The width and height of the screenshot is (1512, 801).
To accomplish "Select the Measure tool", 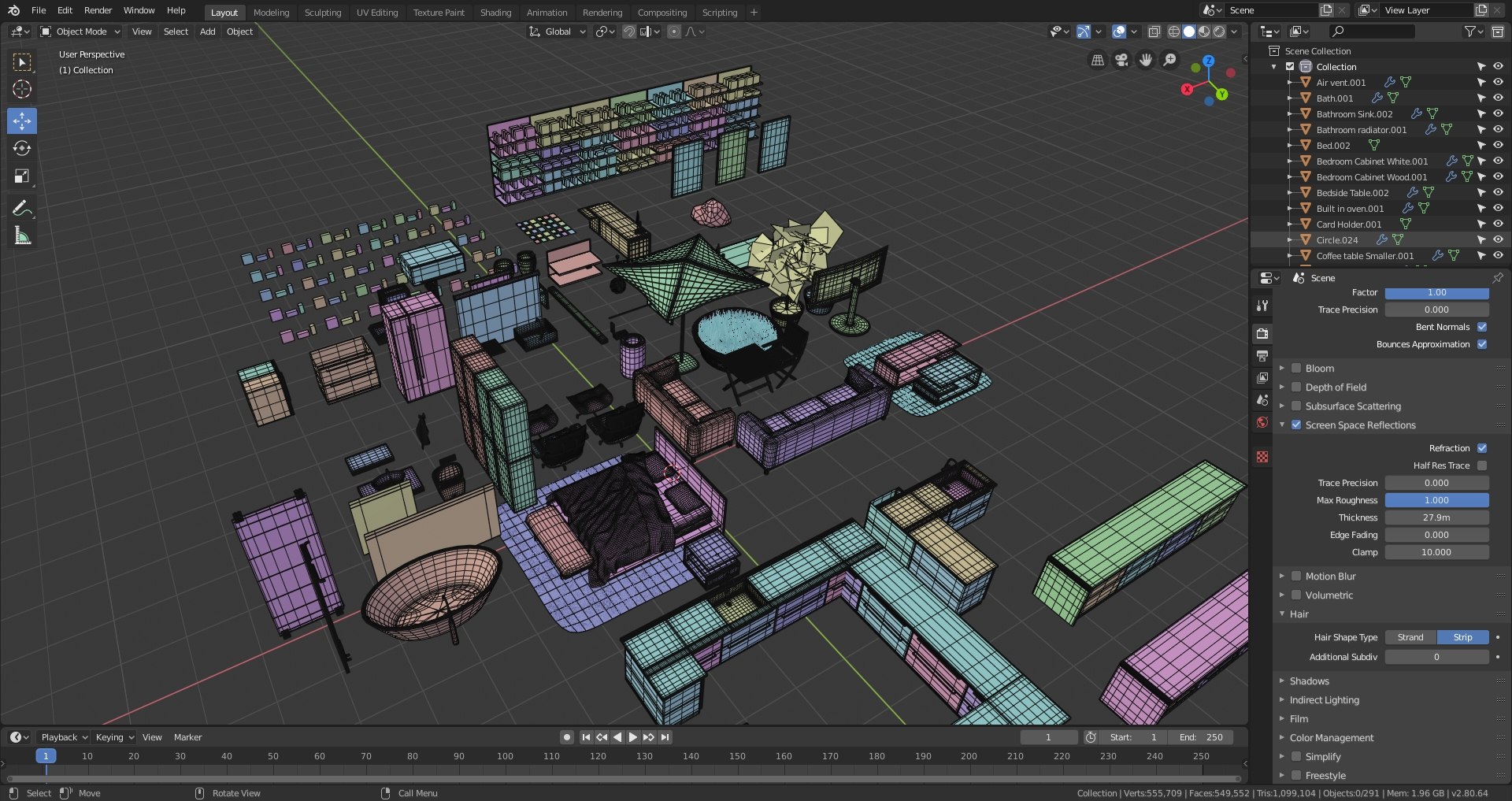I will tap(22, 235).
